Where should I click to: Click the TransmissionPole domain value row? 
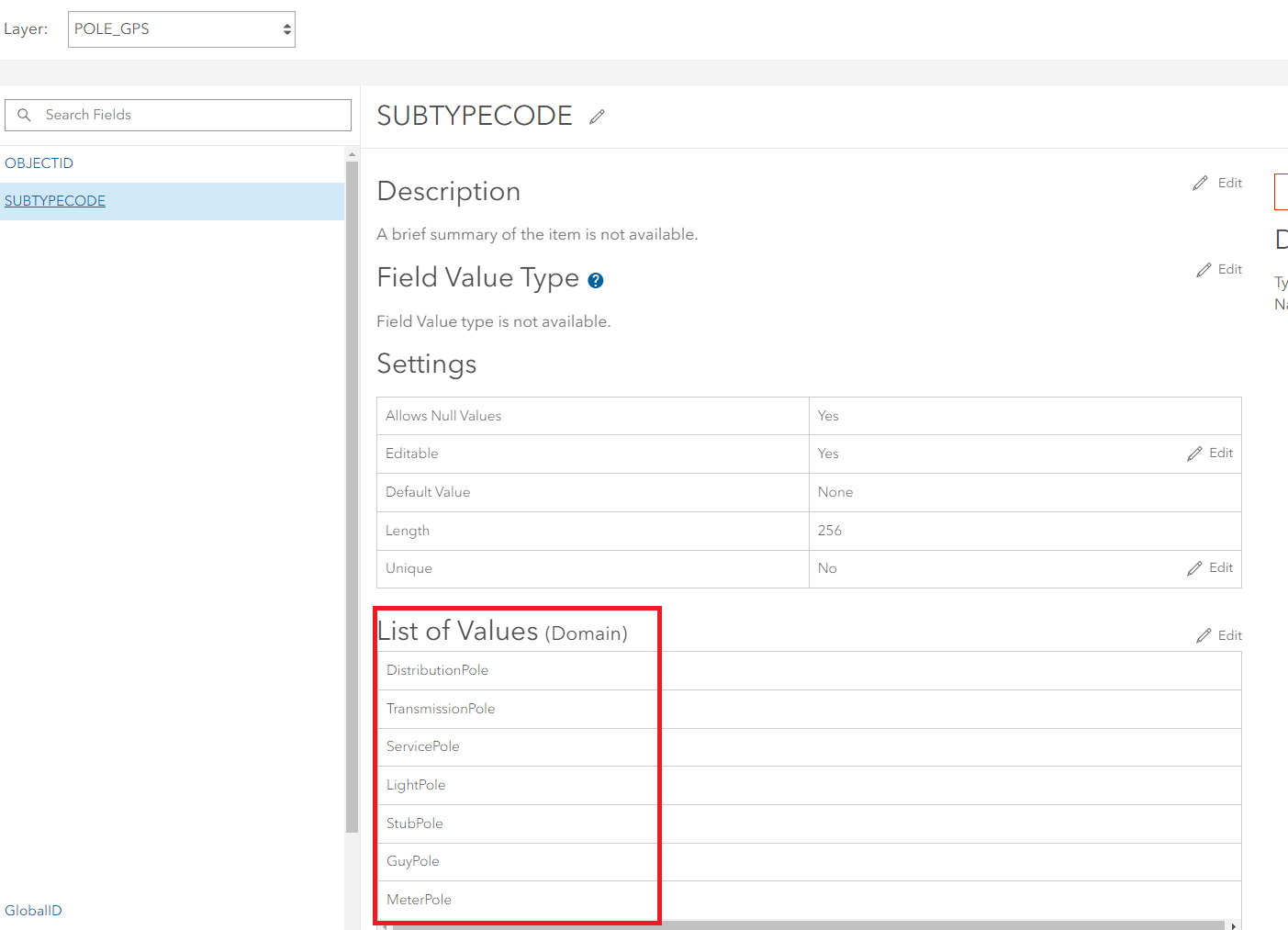coord(441,709)
